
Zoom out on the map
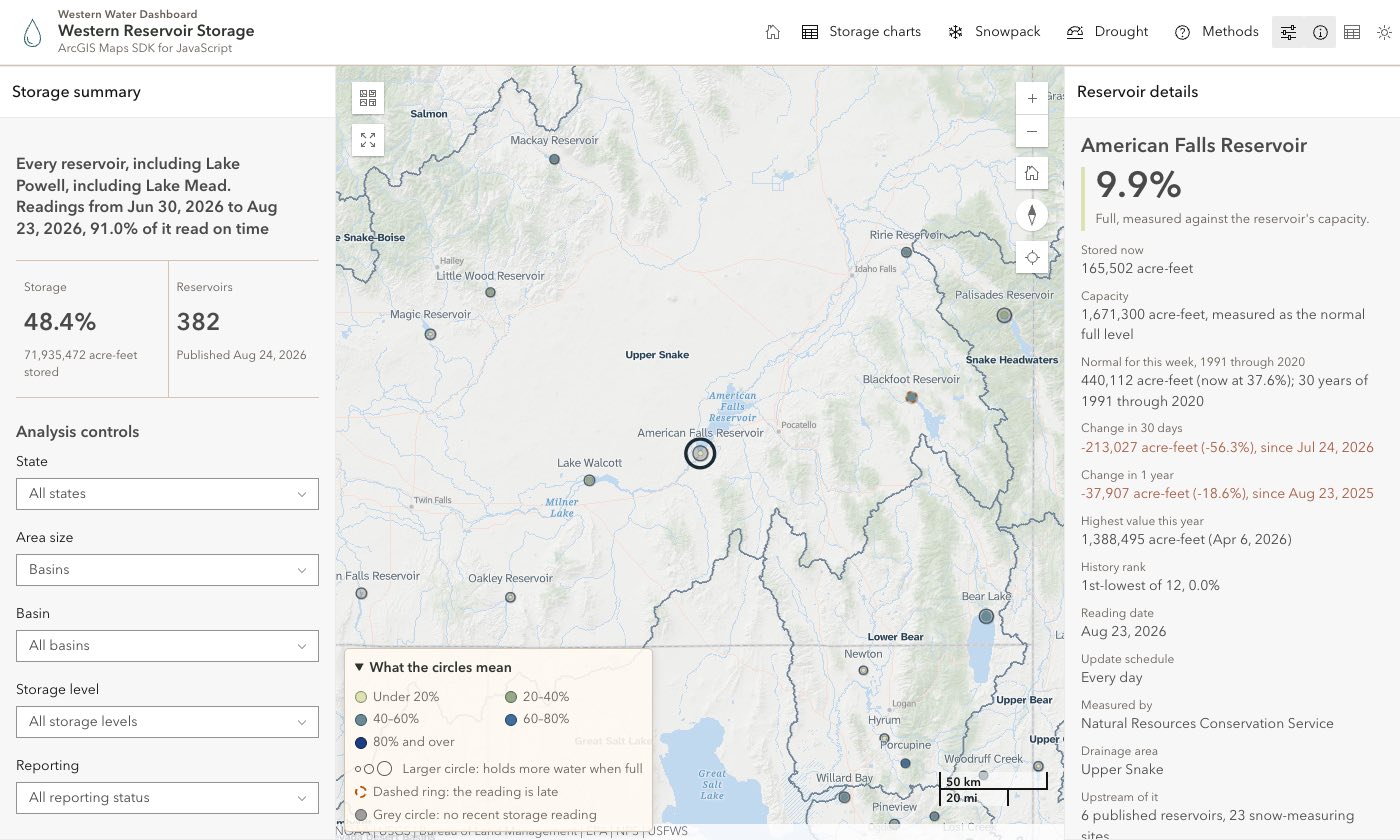click(x=1032, y=131)
